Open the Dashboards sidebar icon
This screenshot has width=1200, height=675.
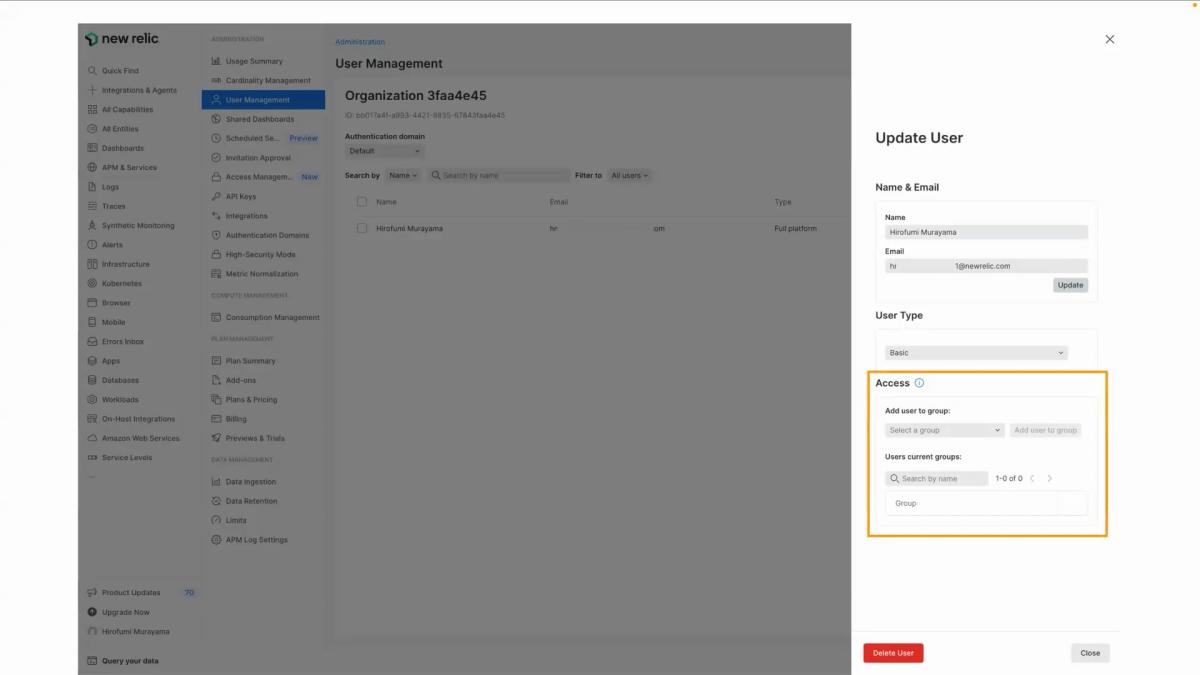coord(93,148)
